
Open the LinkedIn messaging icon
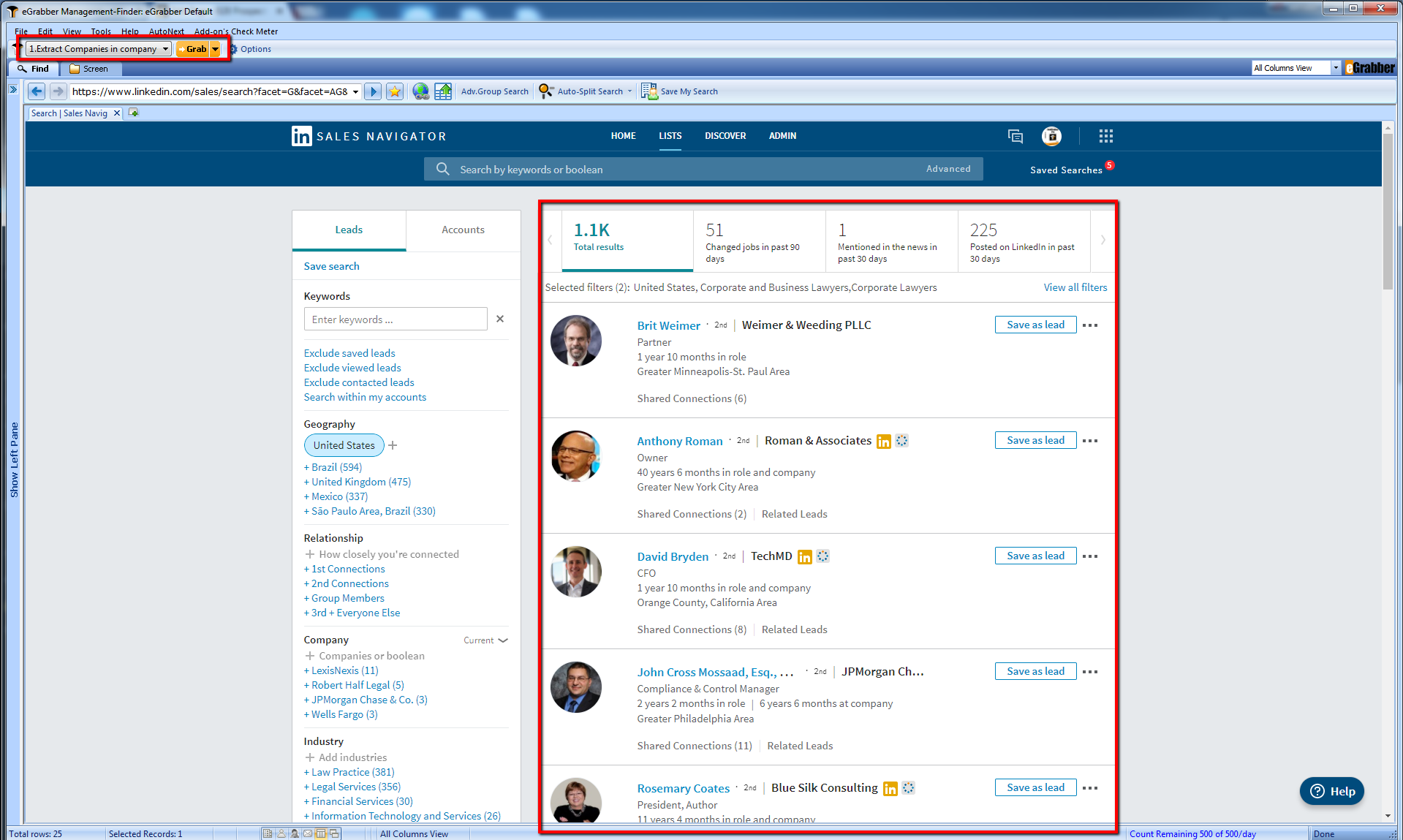pyautogui.click(x=1015, y=136)
